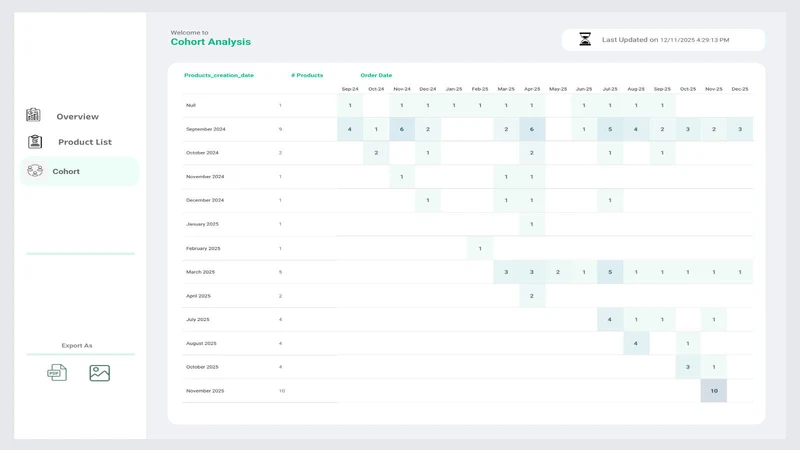This screenshot has width=800, height=450.
Task: Select October 2025 Oct-25 cell showing 3
Action: [688, 367]
